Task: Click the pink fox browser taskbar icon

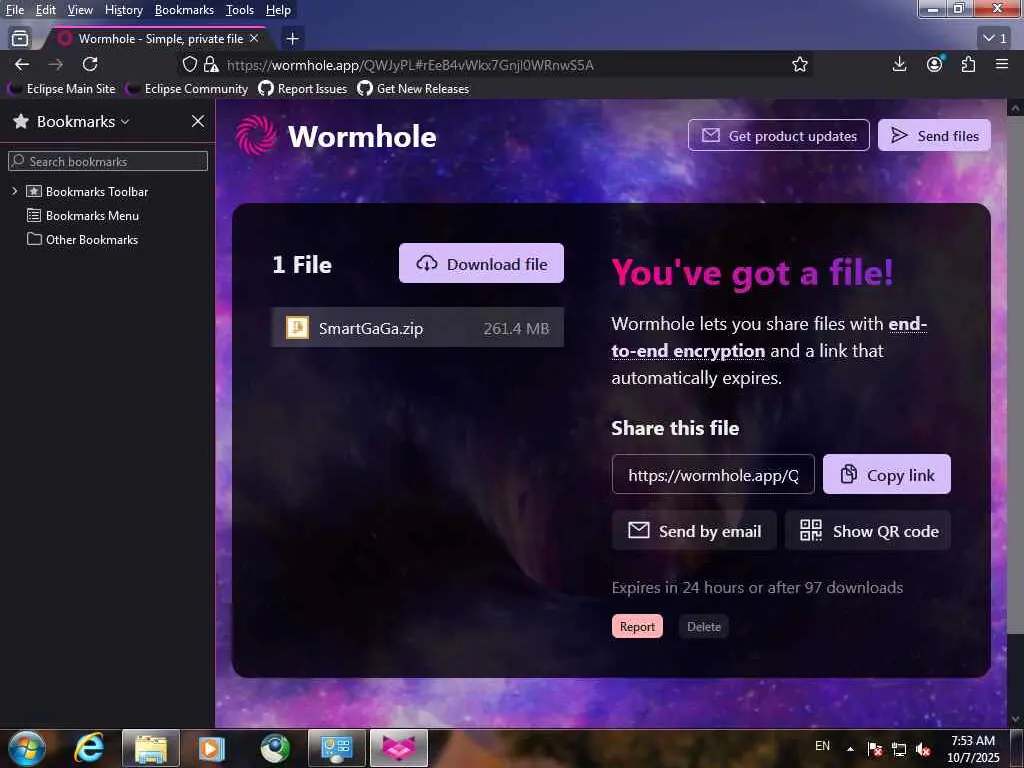Action: [399, 748]
